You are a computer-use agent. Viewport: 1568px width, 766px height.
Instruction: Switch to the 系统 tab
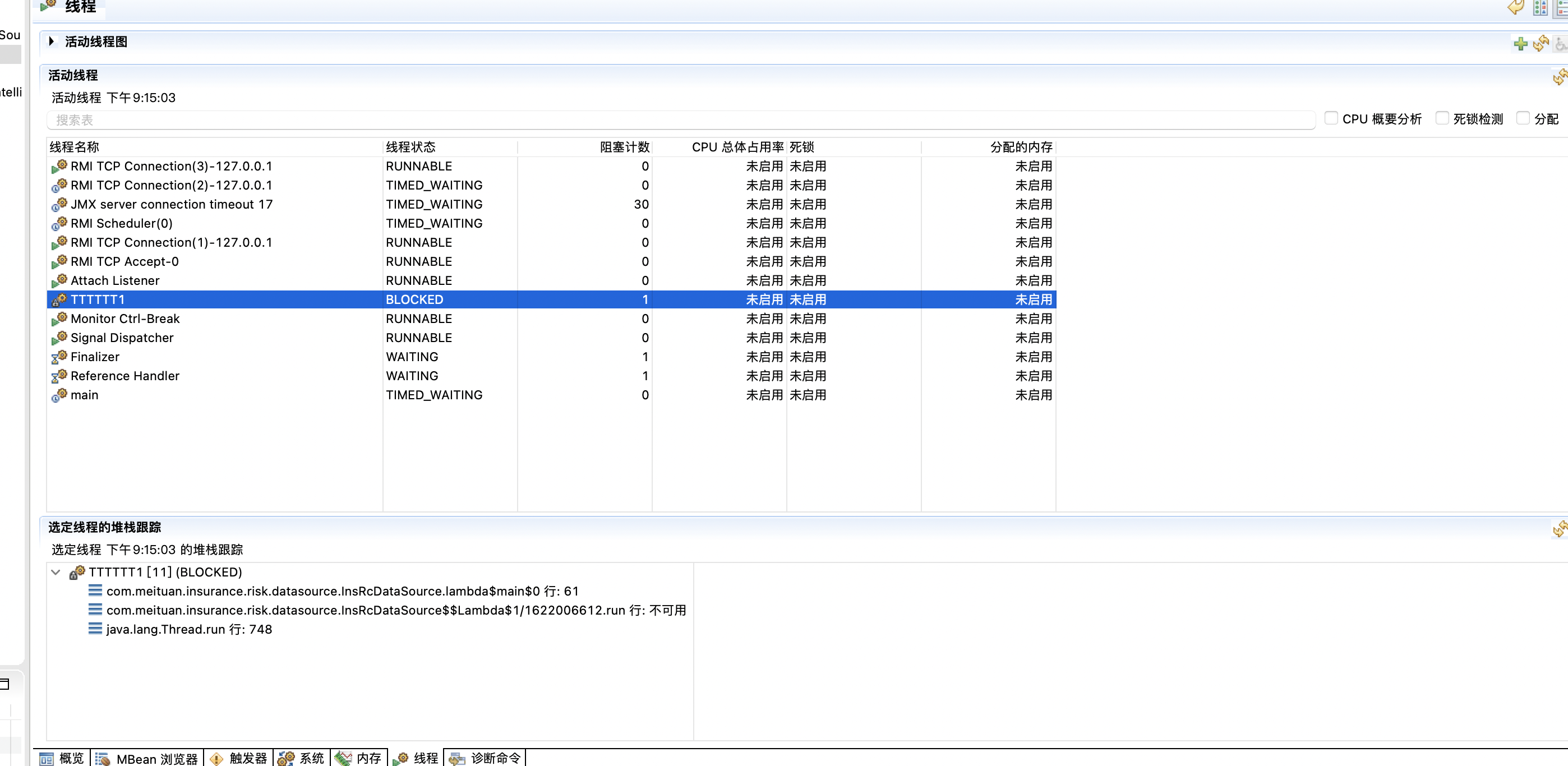pyautogui.click(x=304, y=757)
